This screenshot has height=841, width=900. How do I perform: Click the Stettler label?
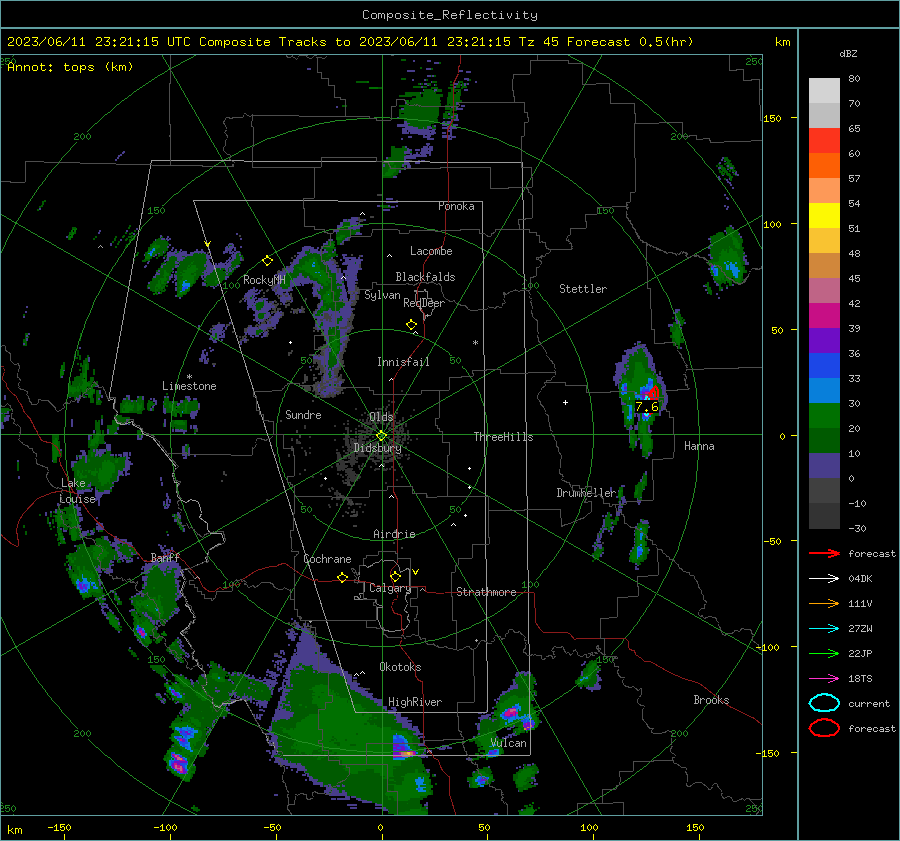tap(583, 289)
